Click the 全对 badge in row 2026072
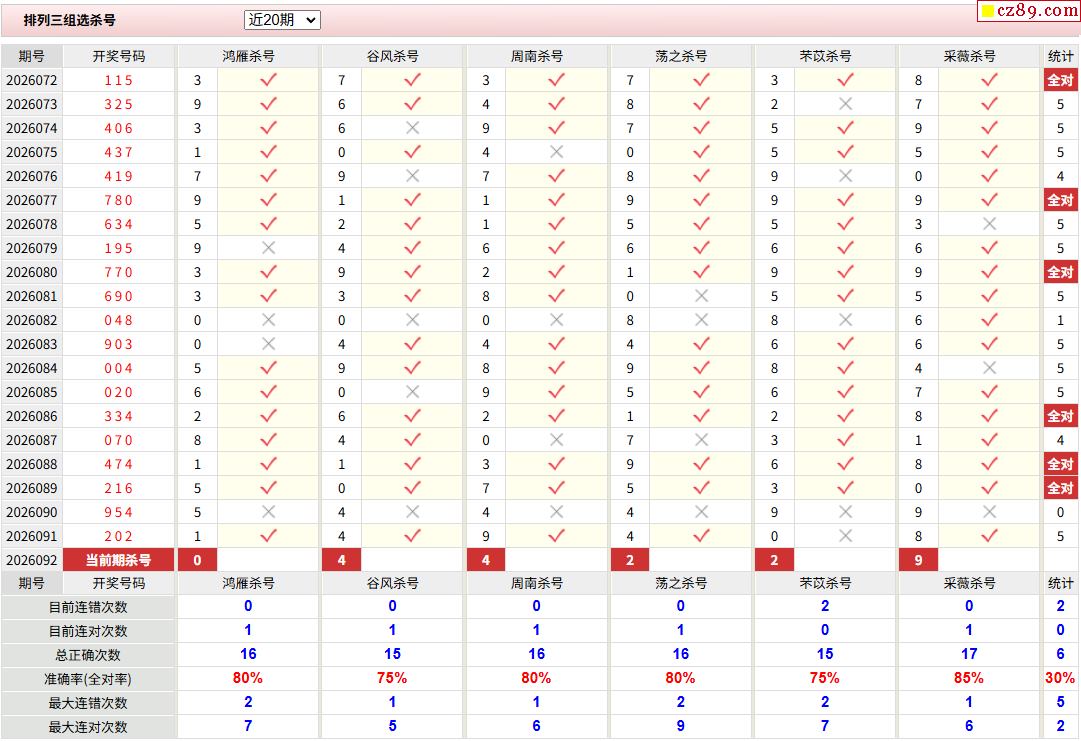 [x=1060, y=80]
